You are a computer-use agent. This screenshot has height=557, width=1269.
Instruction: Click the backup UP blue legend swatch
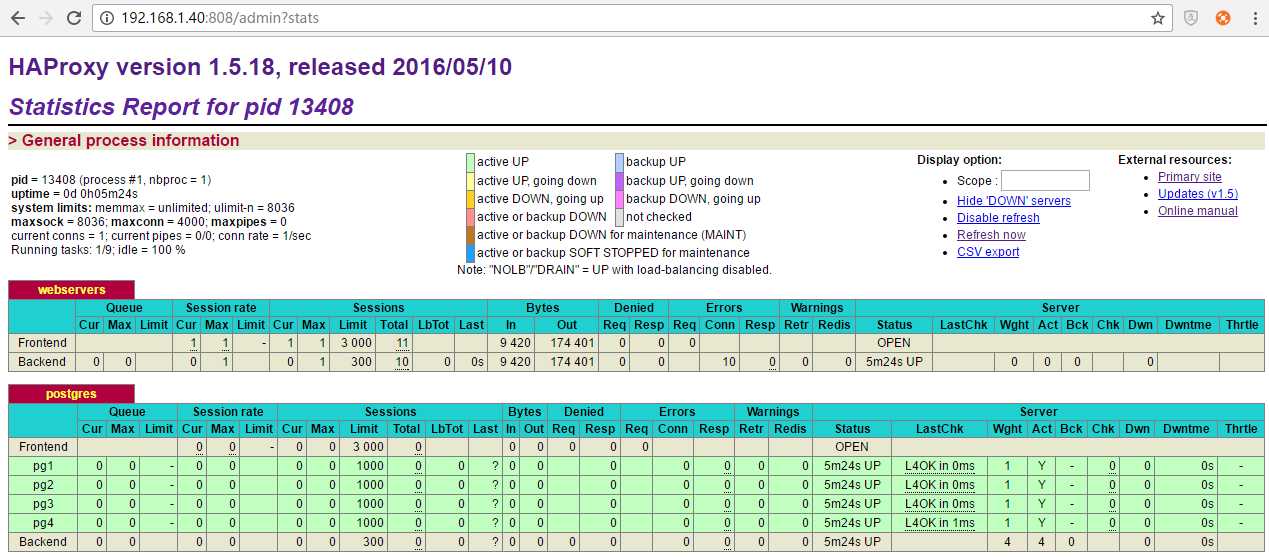coord(619,162)
